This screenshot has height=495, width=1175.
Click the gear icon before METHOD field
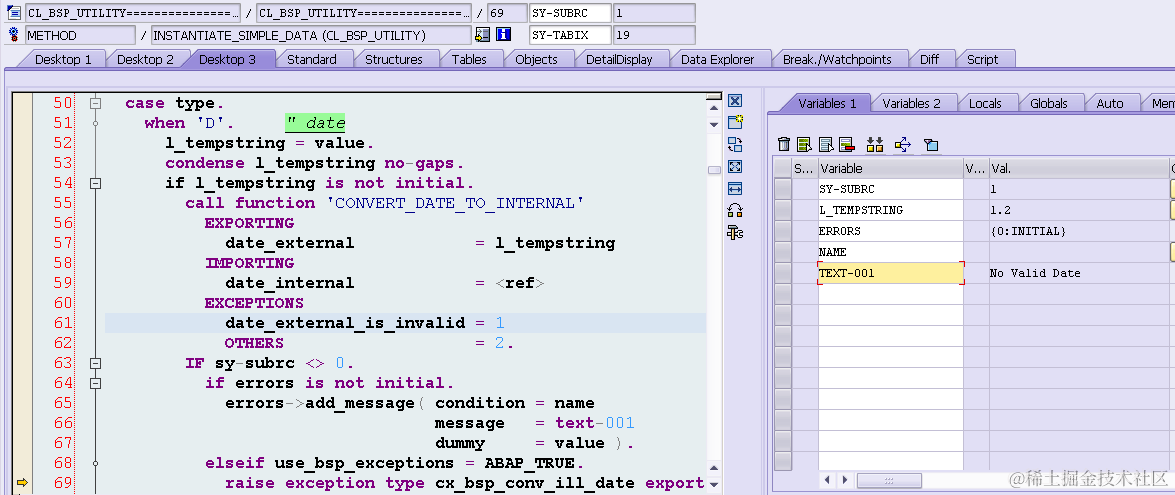[x=14, y=34]
